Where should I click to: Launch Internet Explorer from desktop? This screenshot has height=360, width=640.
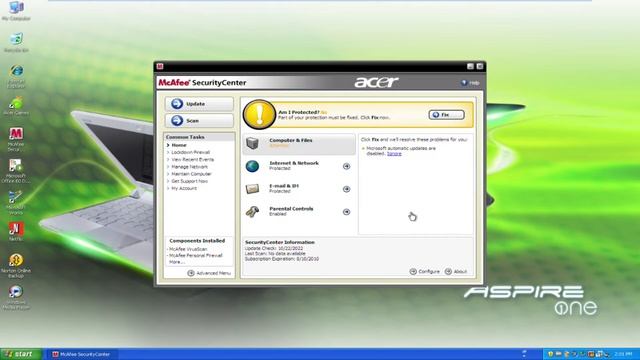coord(16,76)
